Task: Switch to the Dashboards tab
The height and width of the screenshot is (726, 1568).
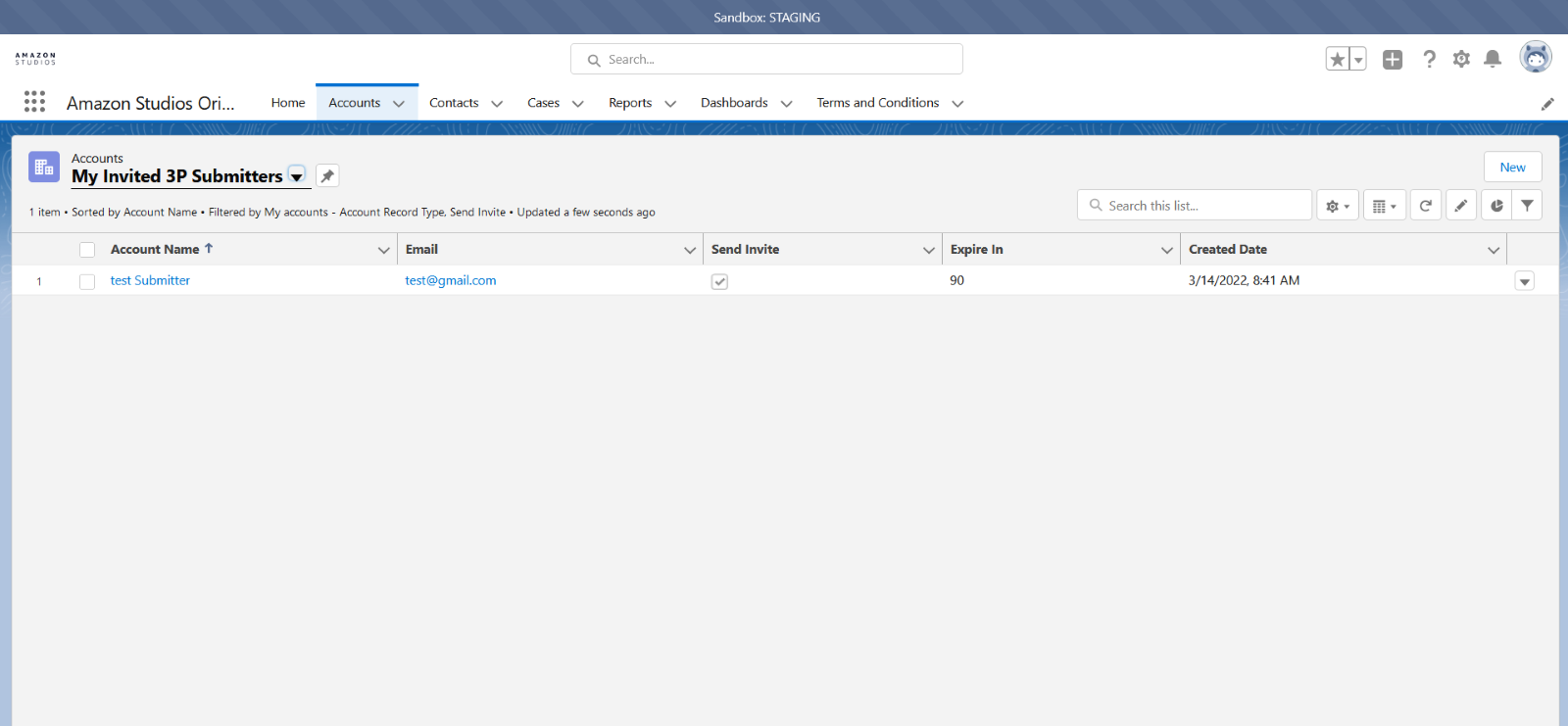Action: coord(734,103)
